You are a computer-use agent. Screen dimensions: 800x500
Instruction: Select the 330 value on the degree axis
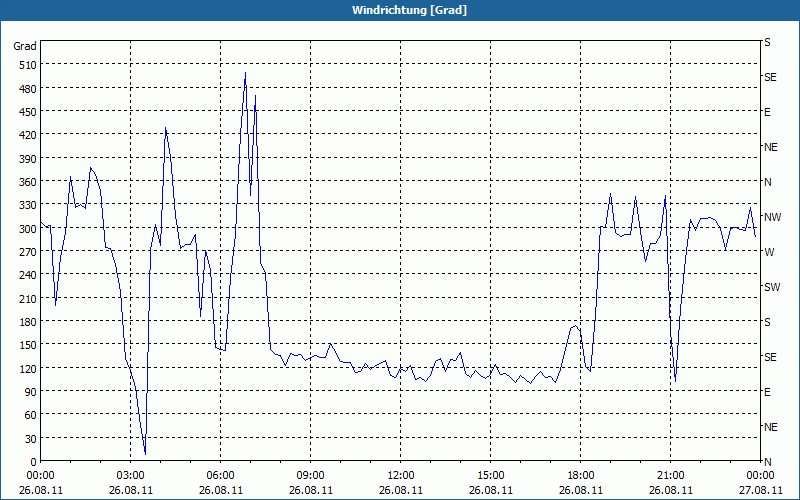pos(28,205)
